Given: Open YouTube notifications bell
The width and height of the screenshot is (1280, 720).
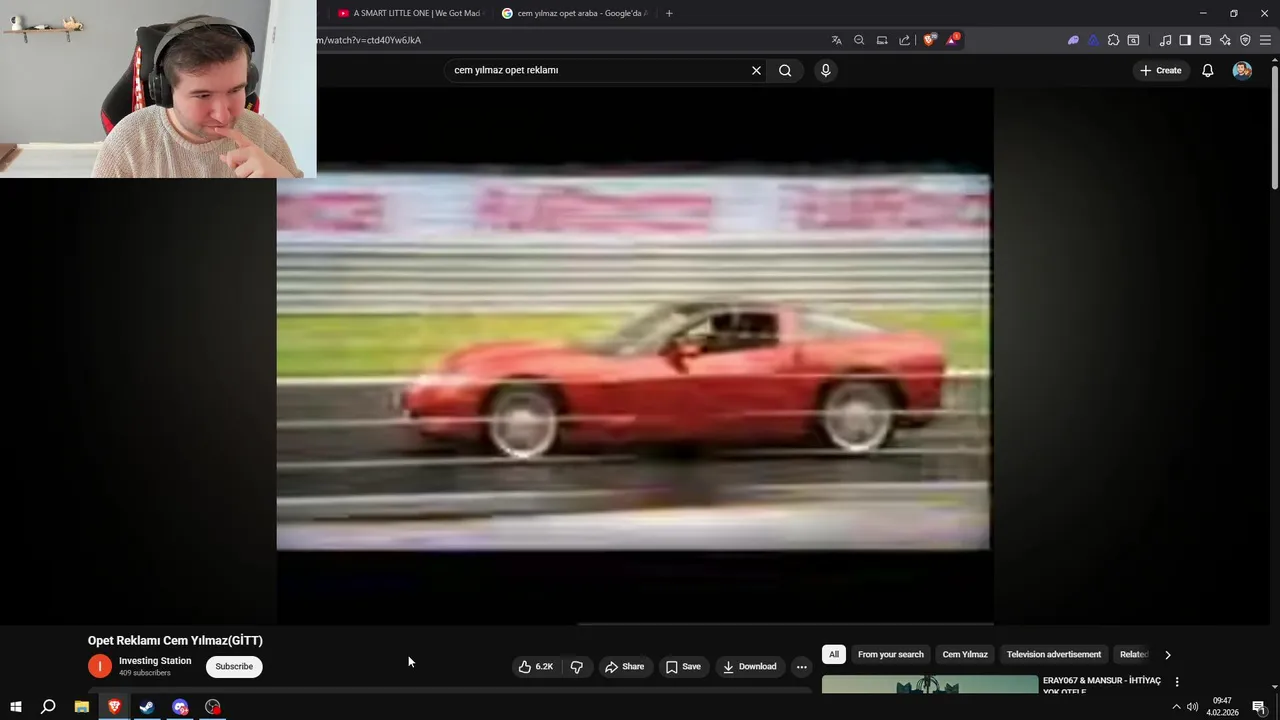Looking at the screenshot, I should click(1207, 70).
